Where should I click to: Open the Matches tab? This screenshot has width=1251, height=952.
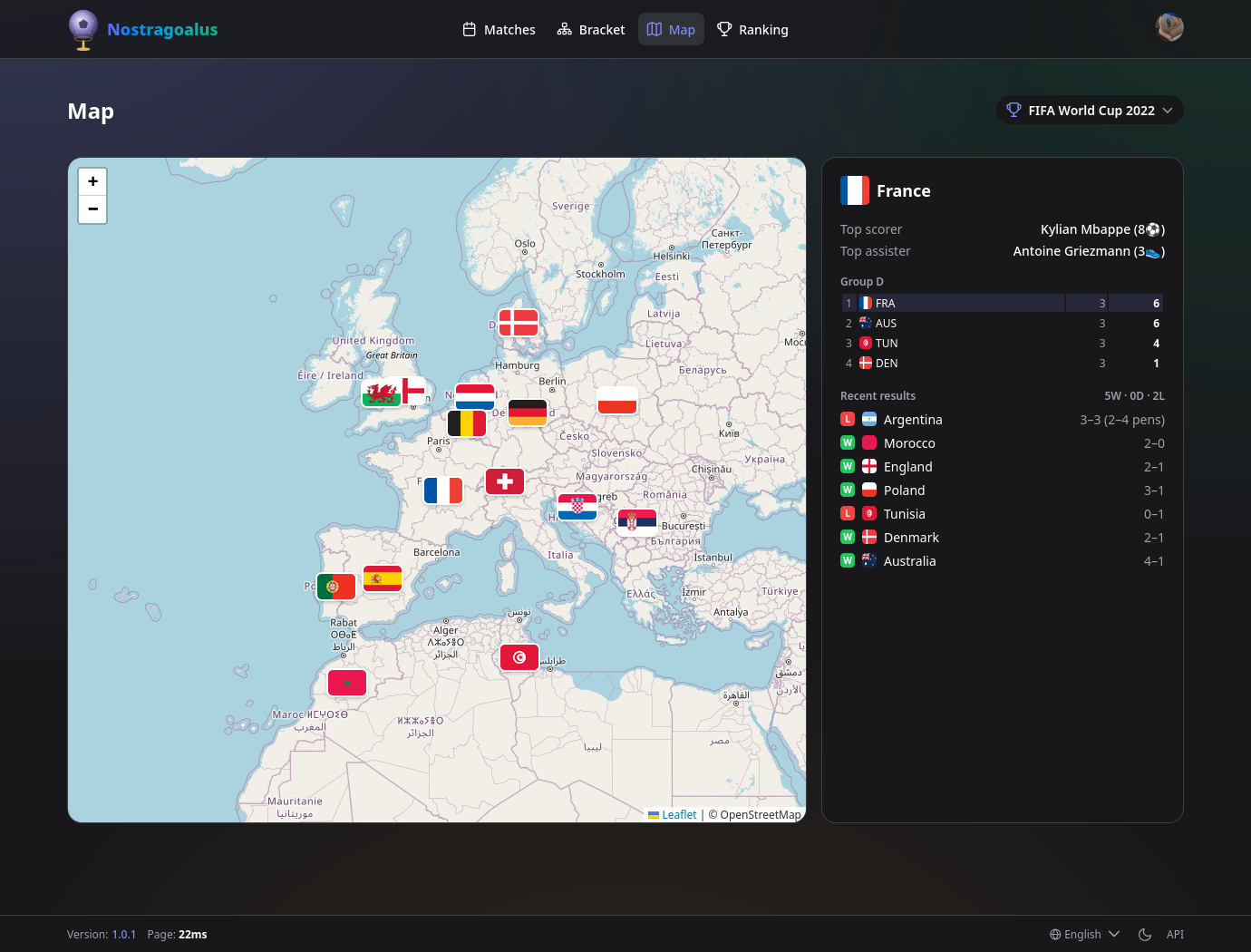coord(499,30)
